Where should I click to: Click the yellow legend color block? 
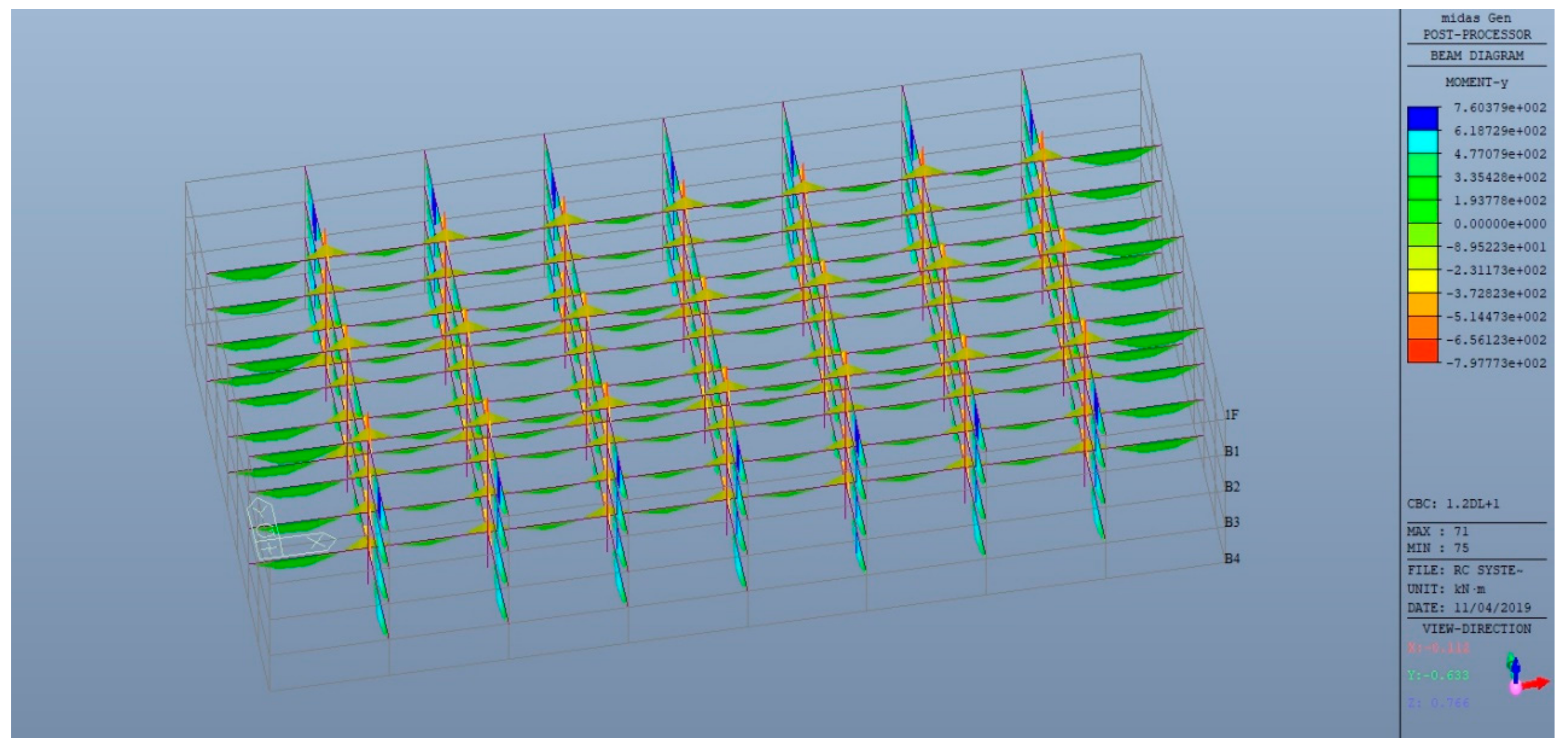pos(1423,281)
